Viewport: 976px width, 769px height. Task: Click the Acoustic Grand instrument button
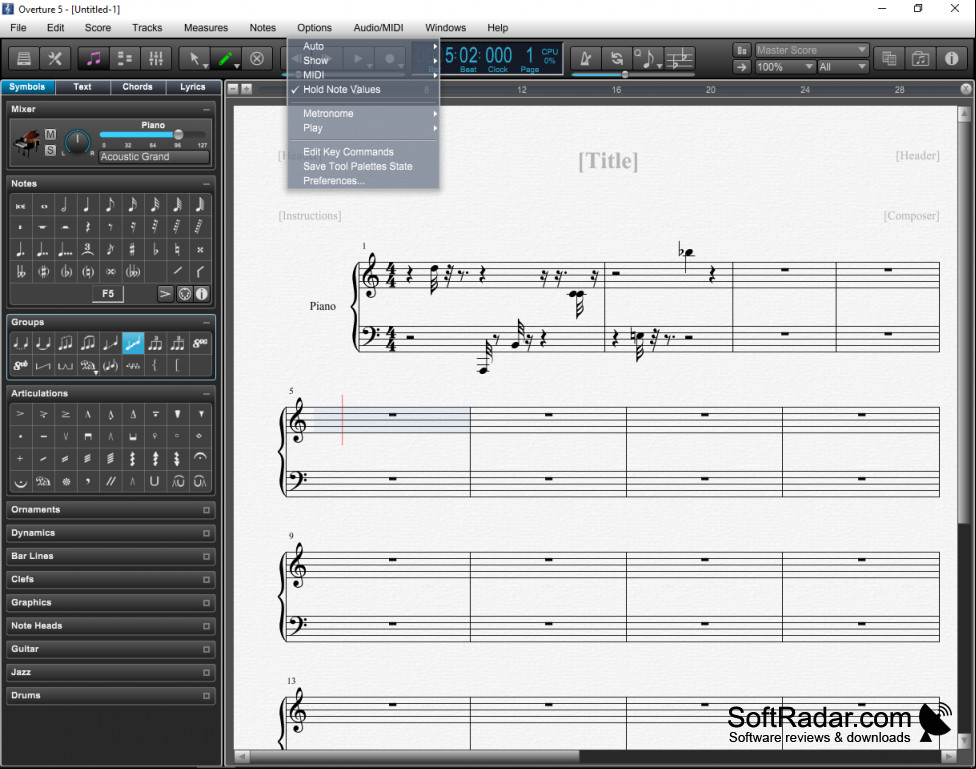[154, 157]
